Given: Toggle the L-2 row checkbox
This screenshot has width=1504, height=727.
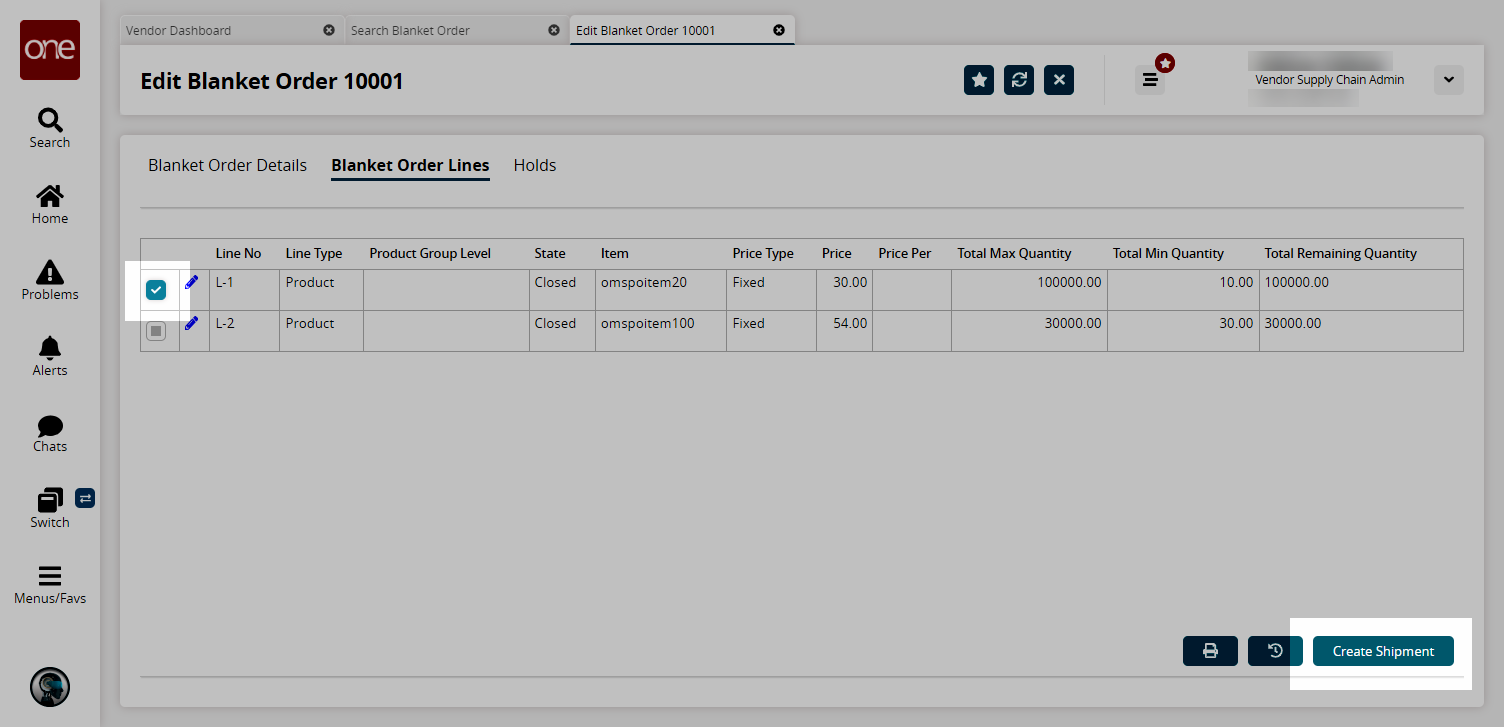Looking at the screenshot, I should click(156, 331).
